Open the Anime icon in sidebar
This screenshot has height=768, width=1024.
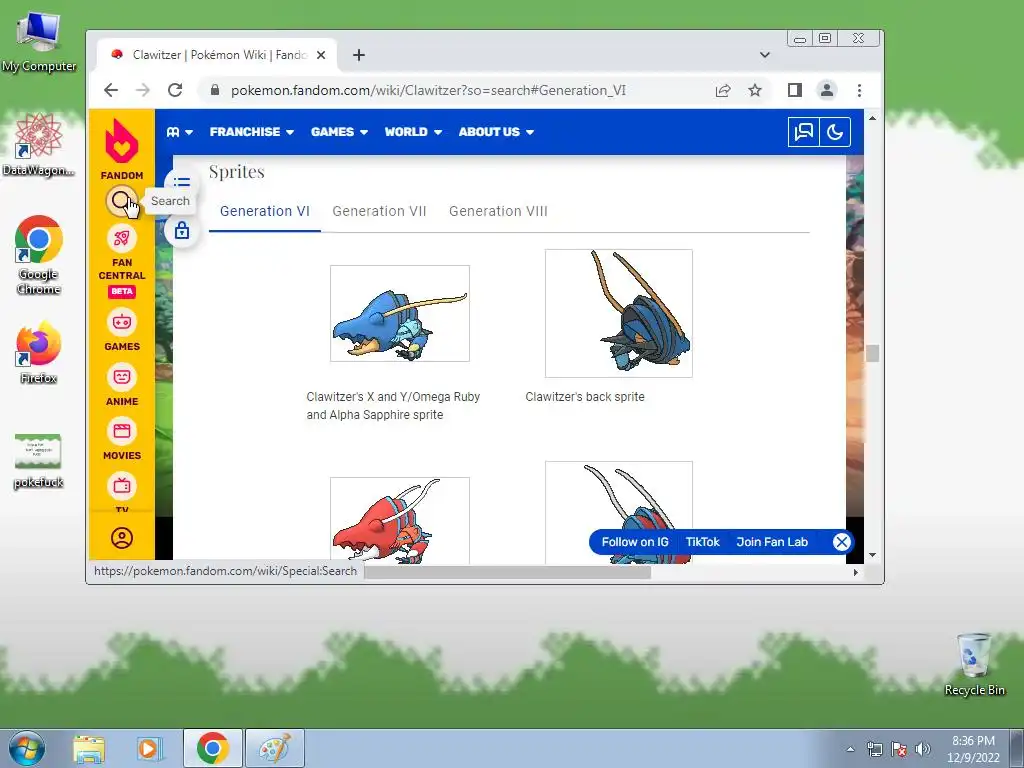tap(121, 377)
